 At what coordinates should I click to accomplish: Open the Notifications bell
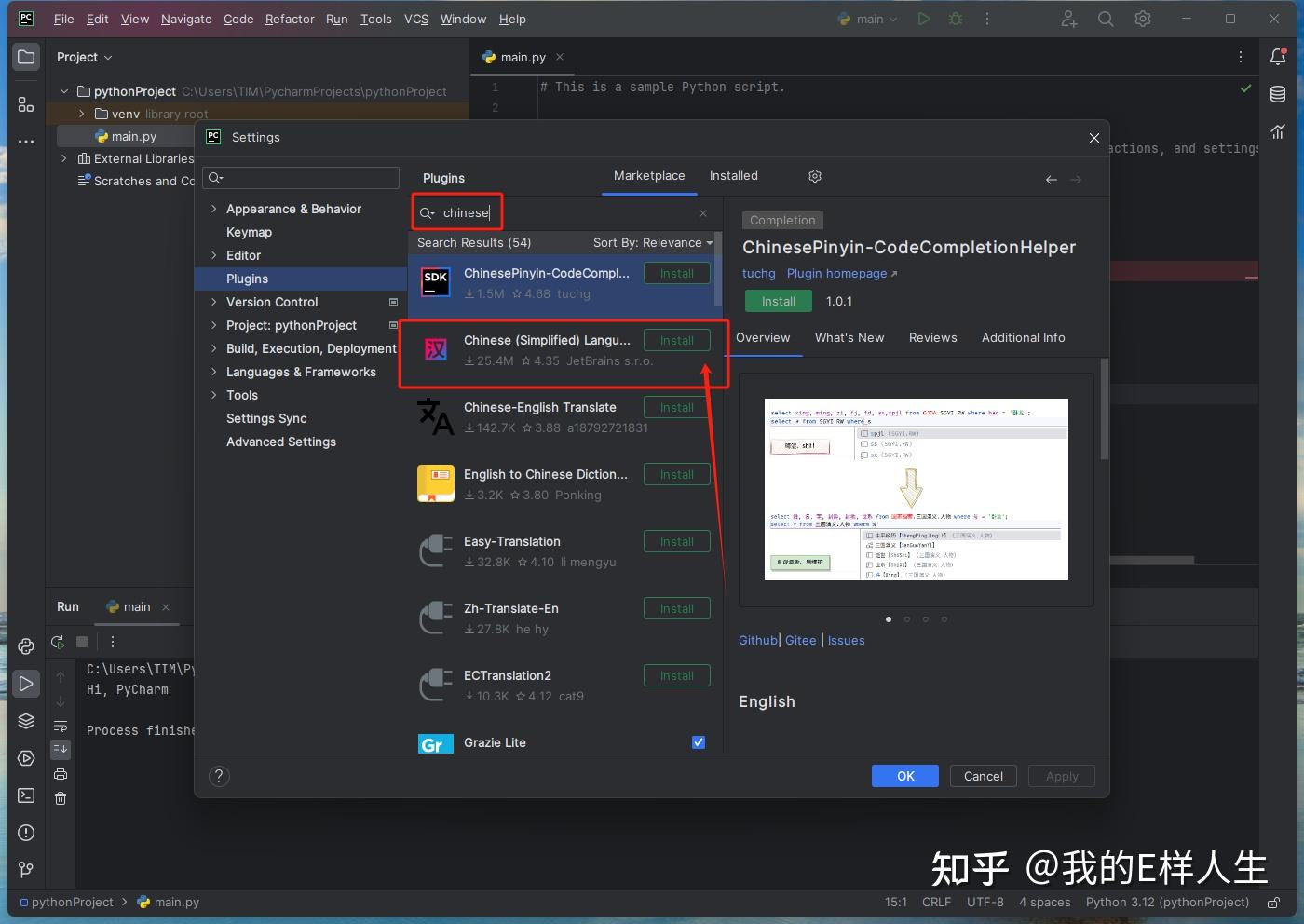tap(1277, 56)
